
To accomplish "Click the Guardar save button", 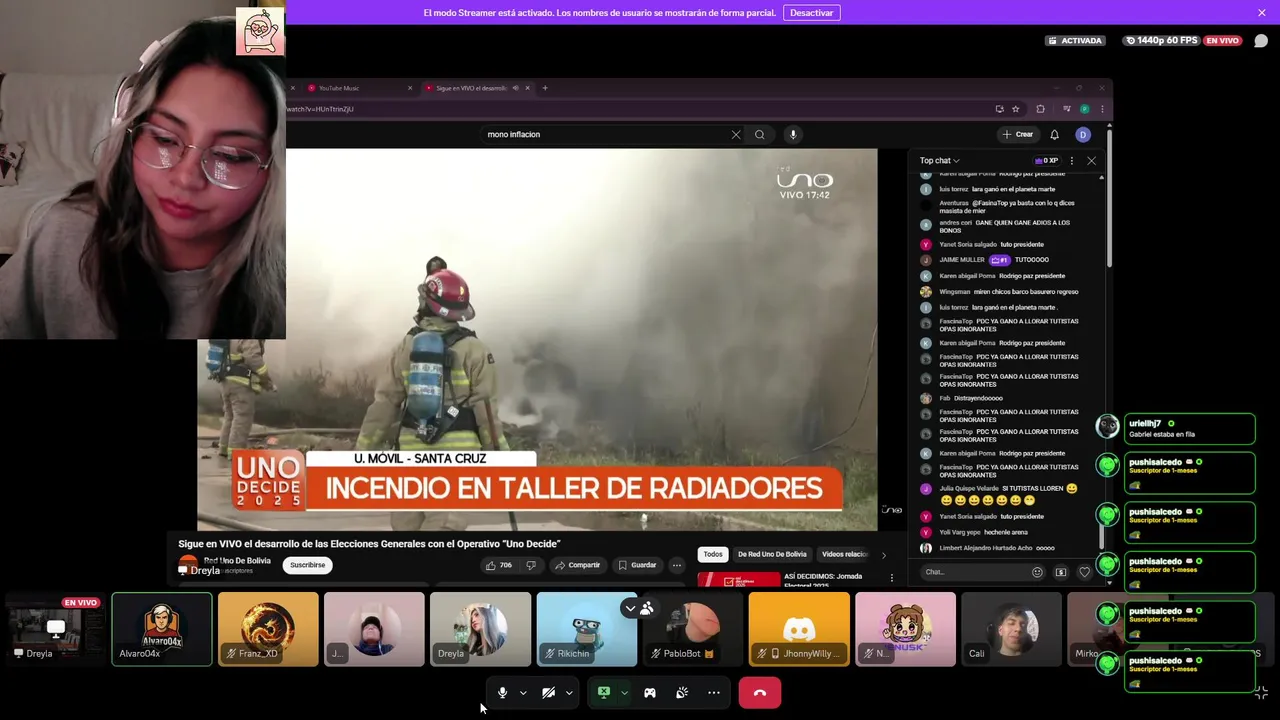I will click(637, 565).
